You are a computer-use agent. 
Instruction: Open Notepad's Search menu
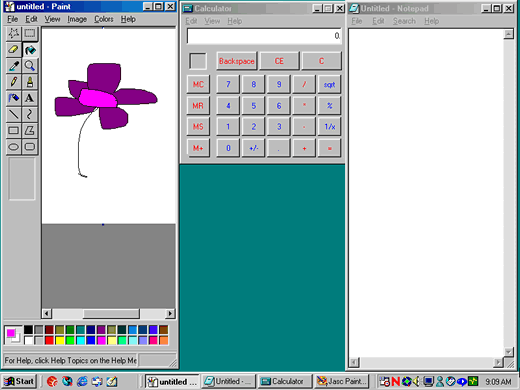[x=404, y=21]
